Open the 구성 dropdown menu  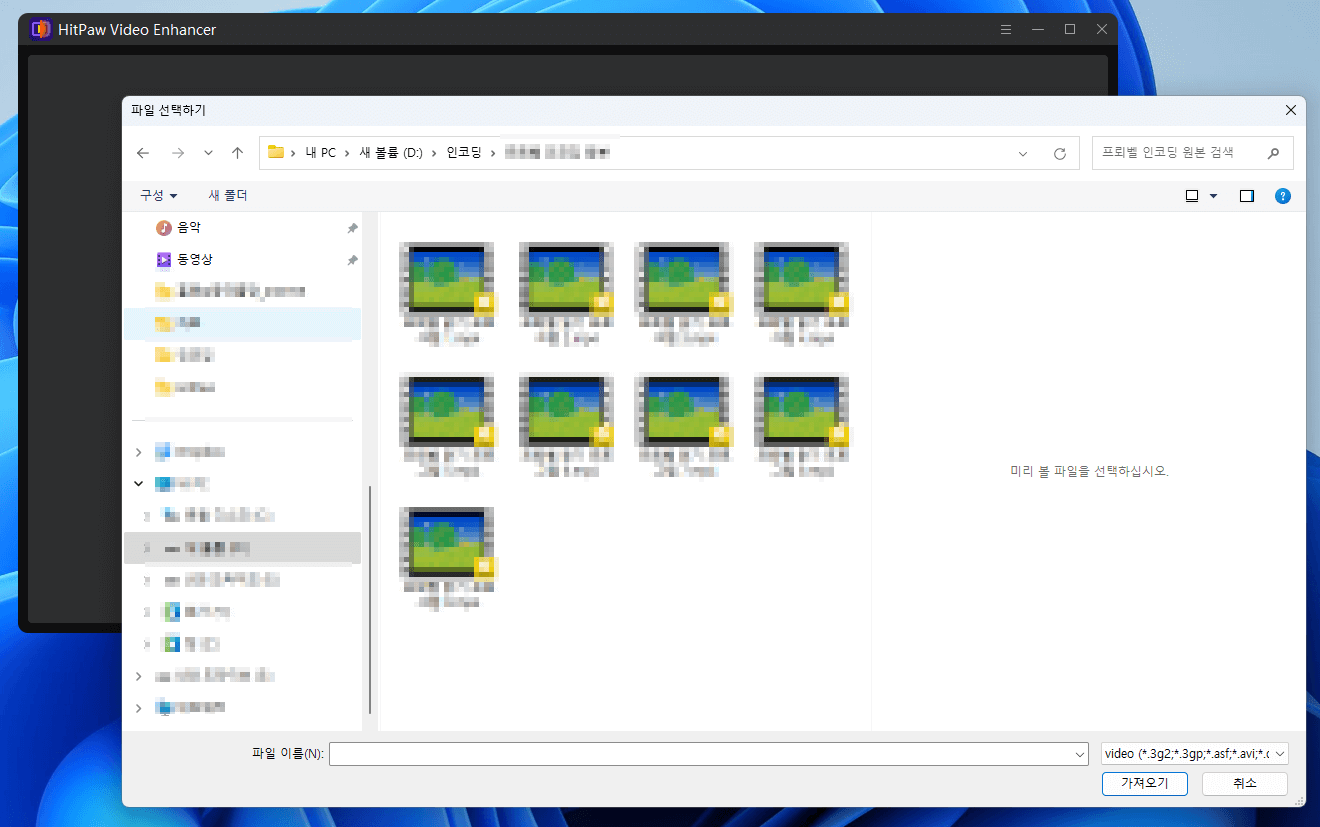point(159,195)
